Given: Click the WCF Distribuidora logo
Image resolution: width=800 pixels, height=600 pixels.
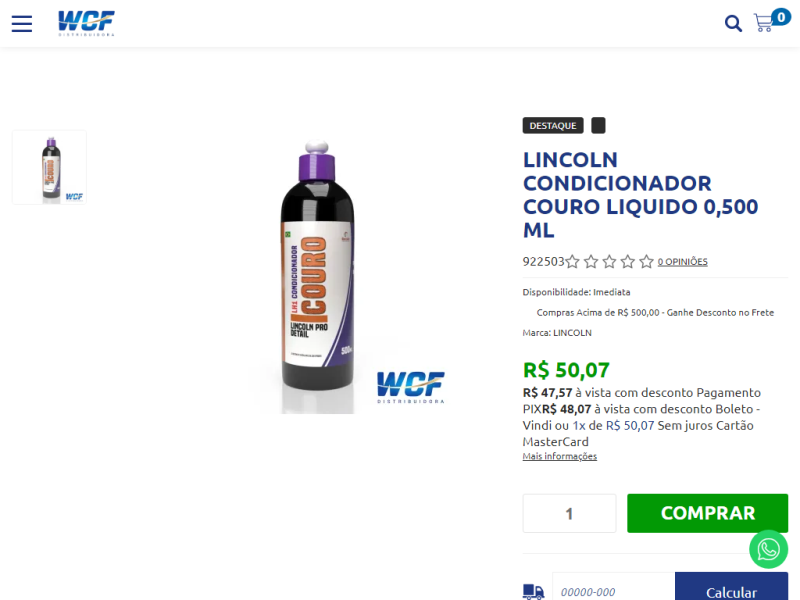Looking at the screenshot, I should 86,23.
